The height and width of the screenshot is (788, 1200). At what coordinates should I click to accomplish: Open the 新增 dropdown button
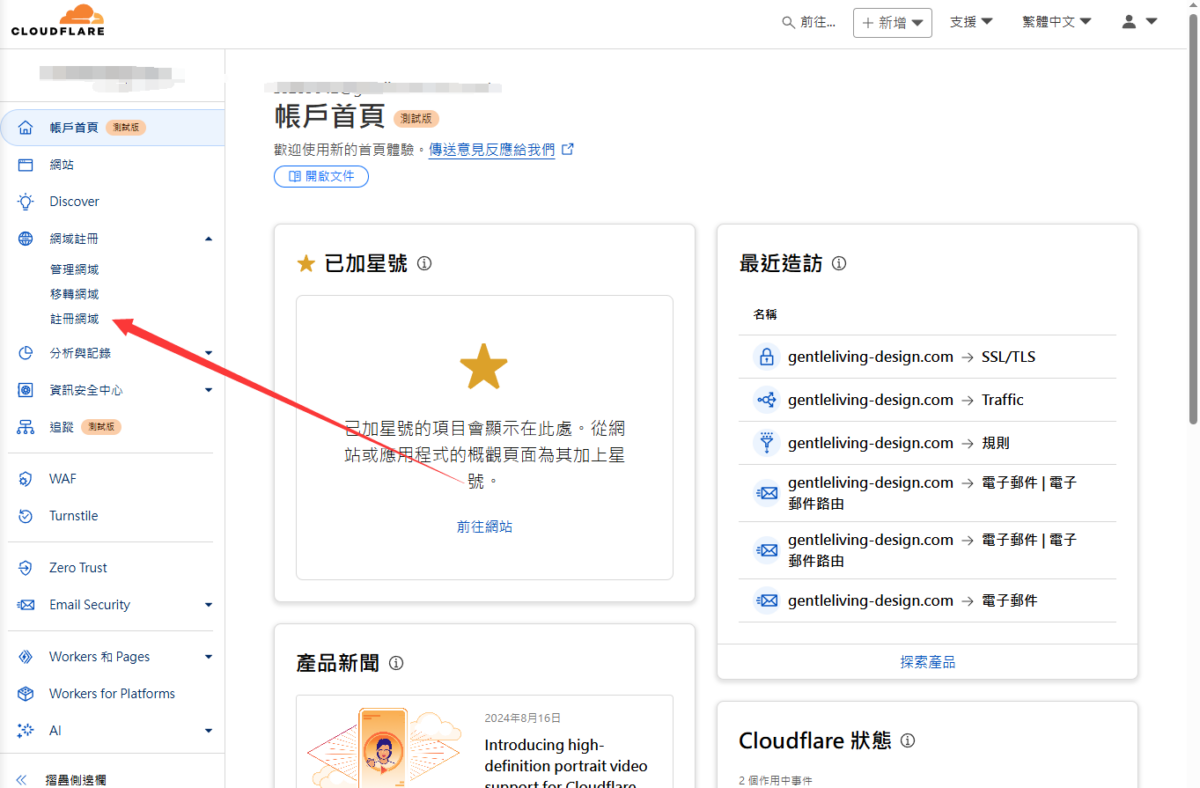[x=892, y=23]
